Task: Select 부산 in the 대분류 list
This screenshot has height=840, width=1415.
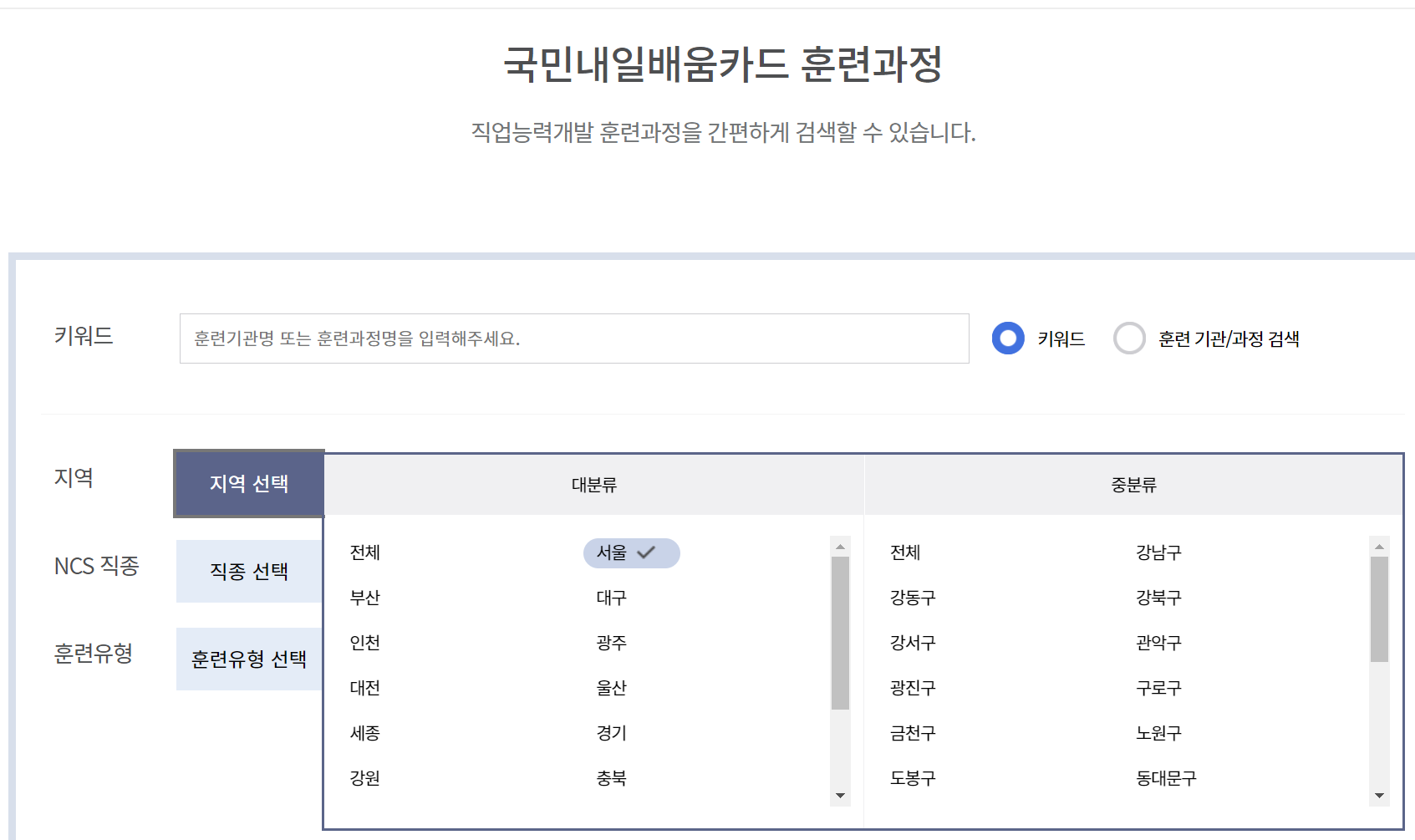Action: [365, 598]
